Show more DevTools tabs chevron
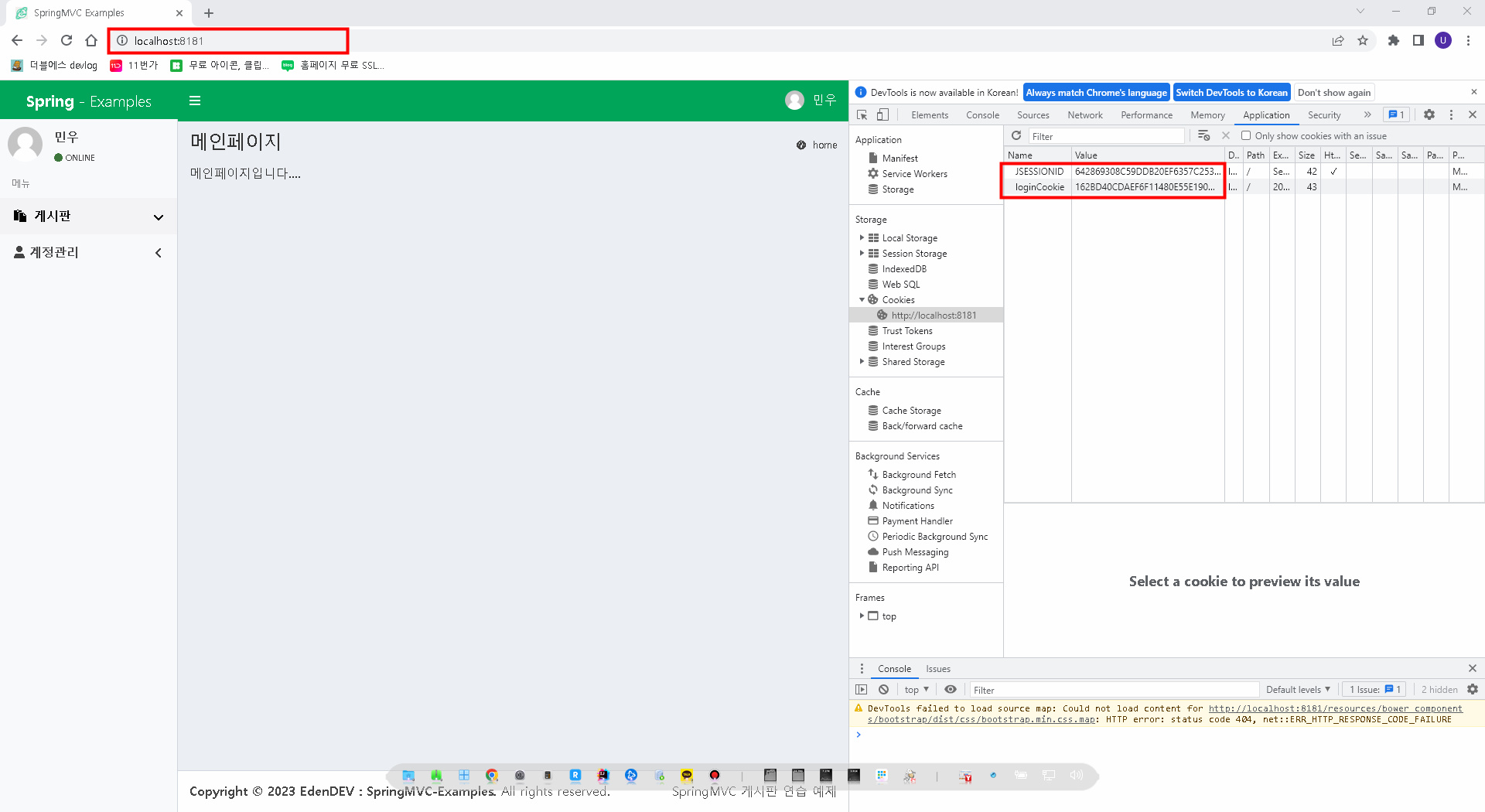Viewport: 1485px width, 812px height. click(x=1367, y=114)
